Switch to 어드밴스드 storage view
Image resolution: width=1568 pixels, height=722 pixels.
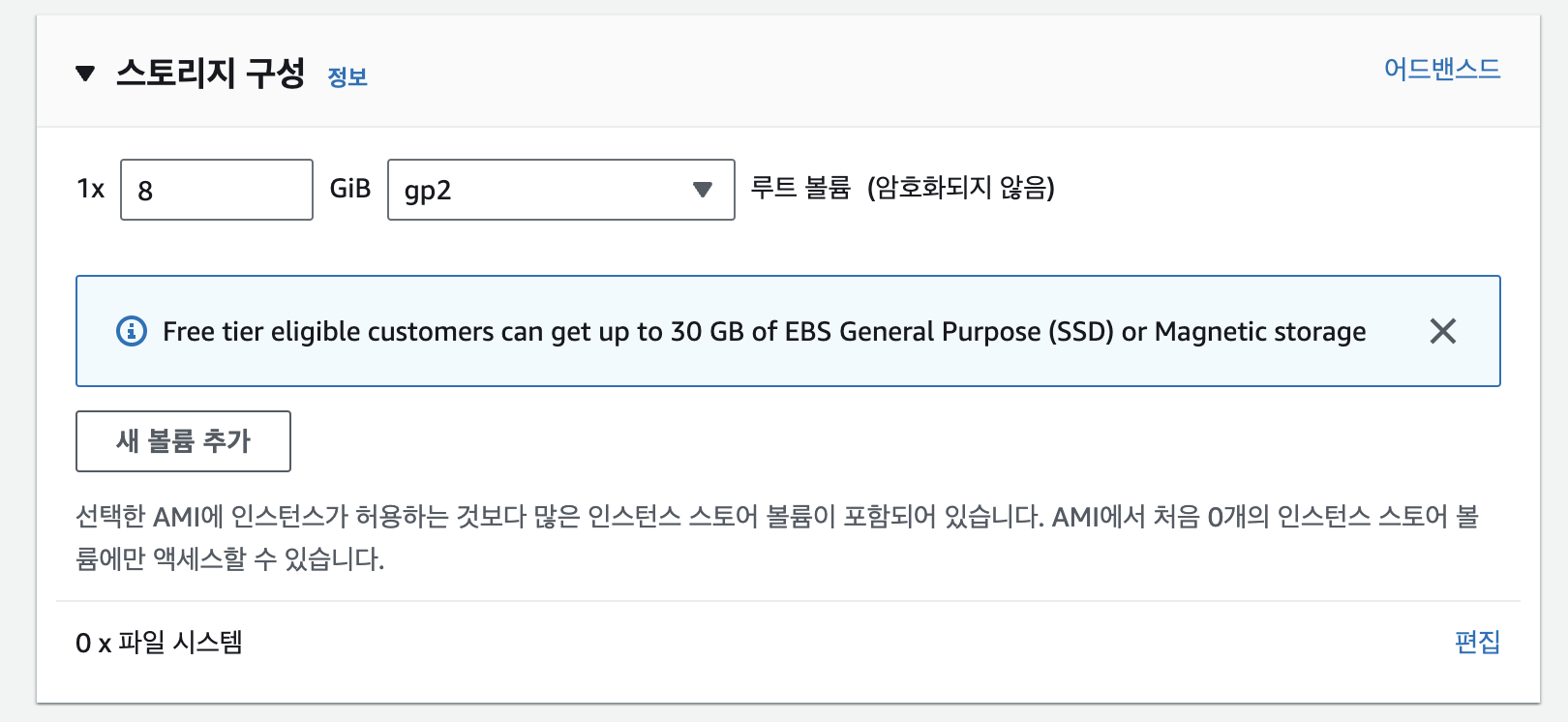click(1442, 69)
